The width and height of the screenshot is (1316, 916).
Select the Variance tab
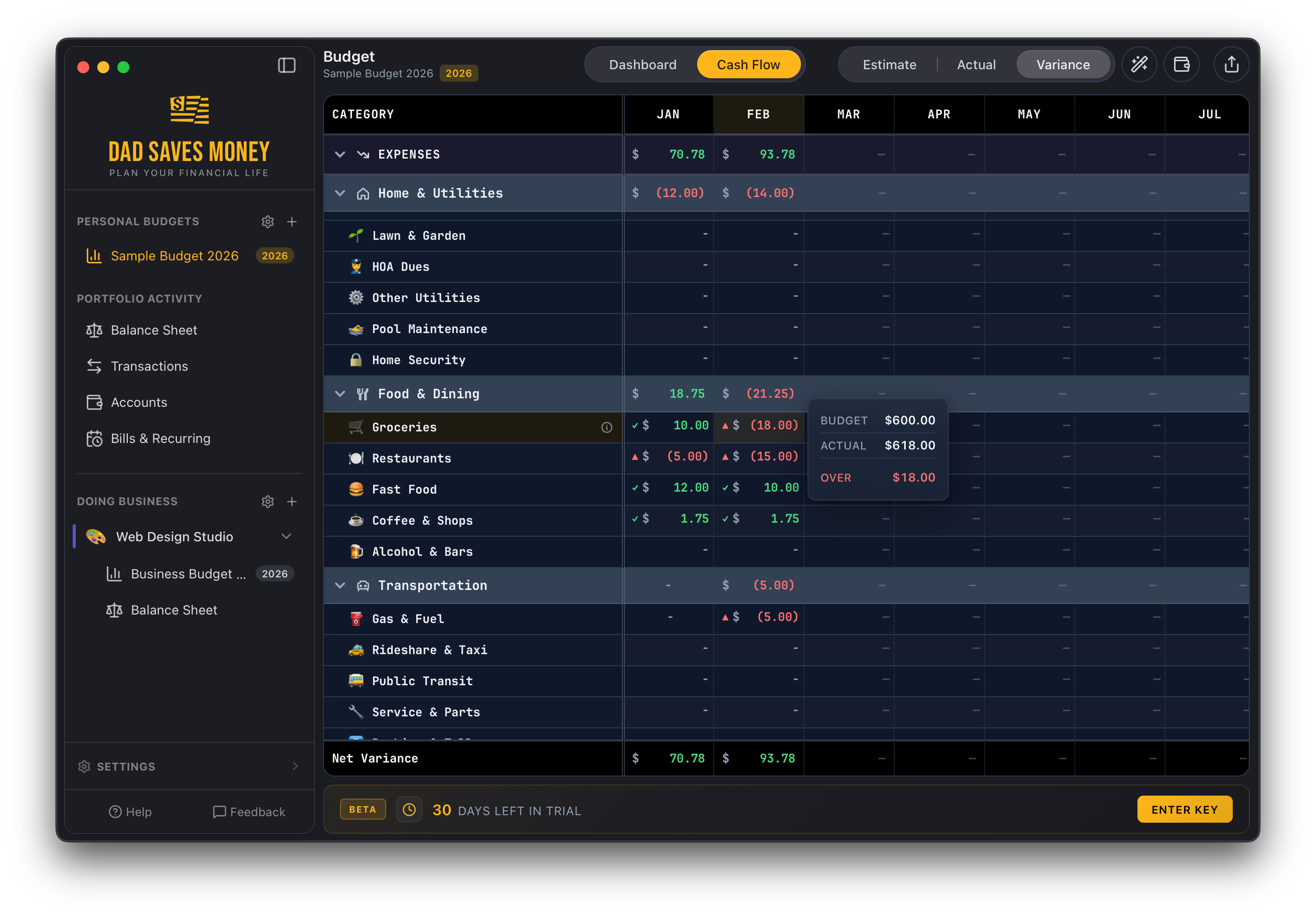(1064, 64)
